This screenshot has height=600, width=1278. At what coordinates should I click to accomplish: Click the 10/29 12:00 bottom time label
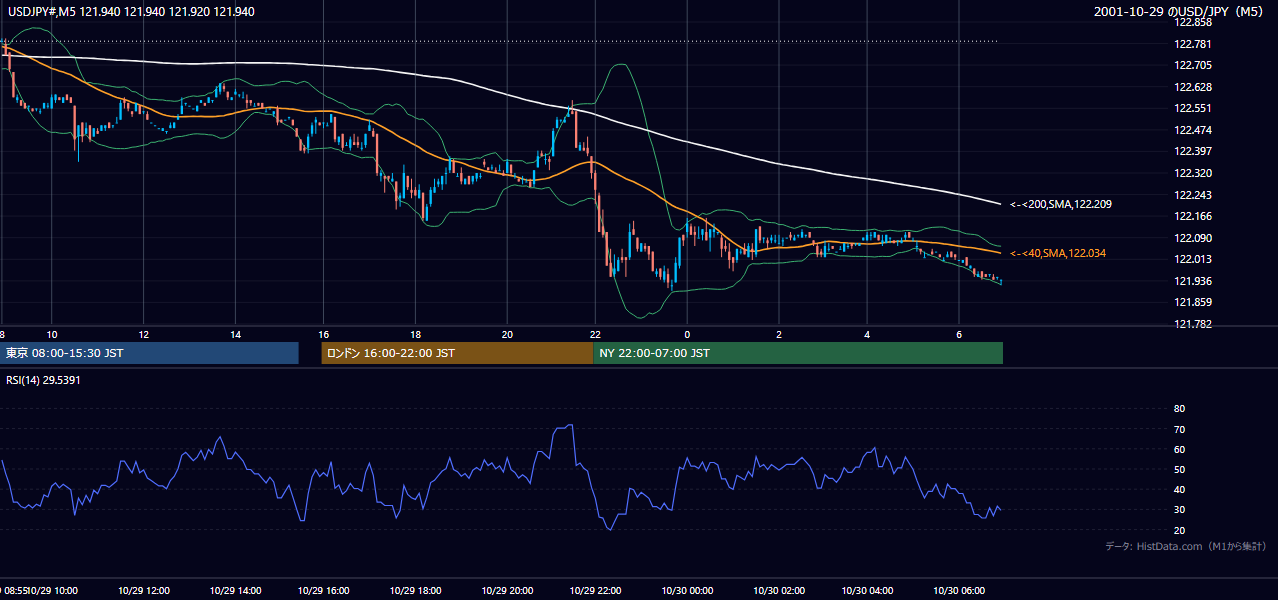(144, 591)
